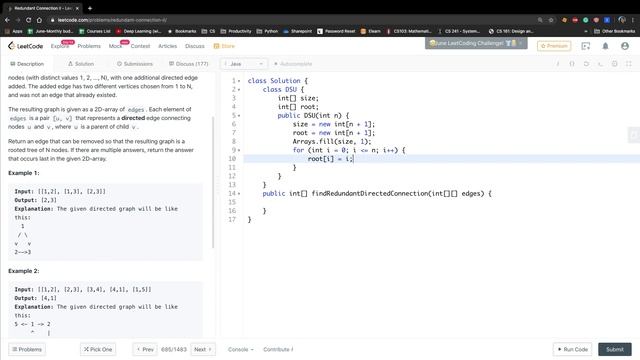
Task: Open the Chrome profile avatar
Action: click(622, 20)
